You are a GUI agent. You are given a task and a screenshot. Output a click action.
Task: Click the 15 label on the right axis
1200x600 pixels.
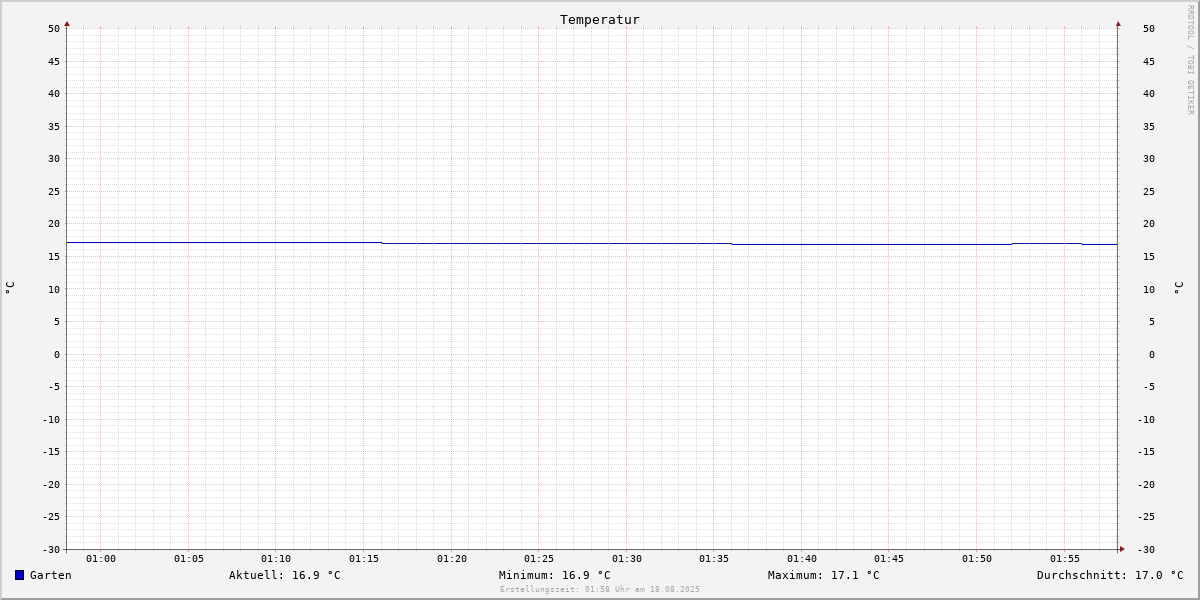[x=1149, y=257]
